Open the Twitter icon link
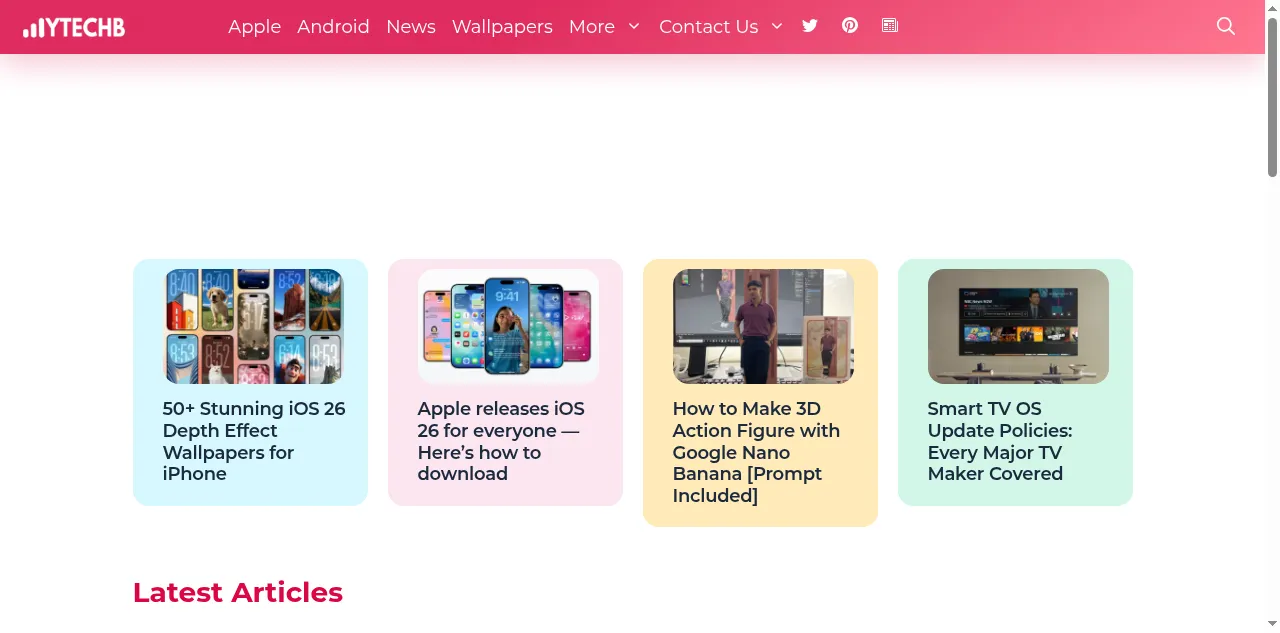The width and height of the screenshot is (1280, 633). coord(810,26)
